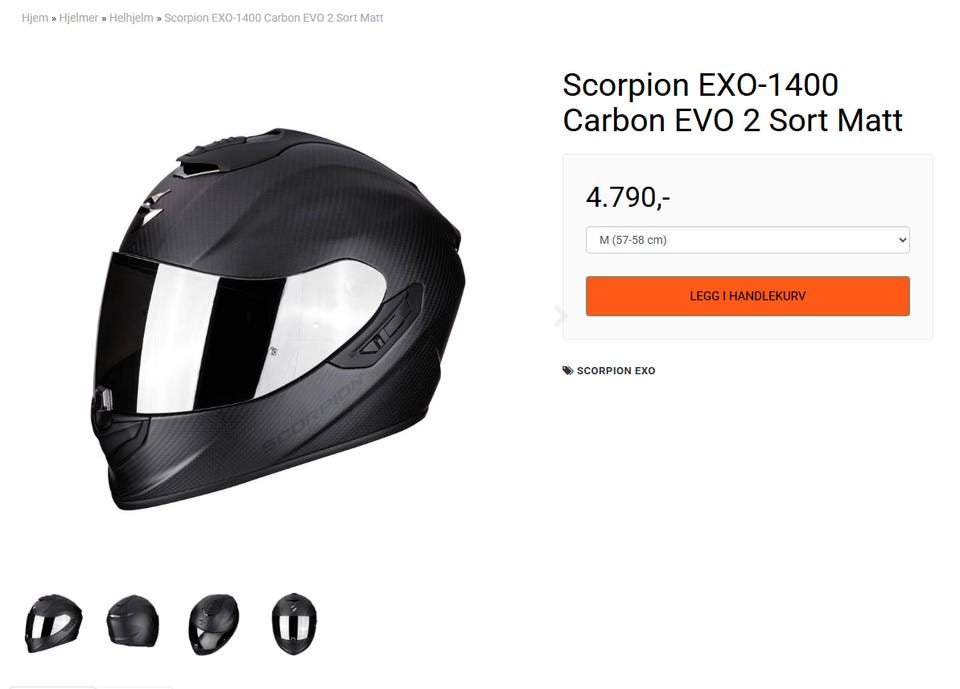The width and height of the screenshot is (960, 689).
Task: Click the Scorpion EXO-1400 breadcrumb entry
Action: [x=273, y=18]
